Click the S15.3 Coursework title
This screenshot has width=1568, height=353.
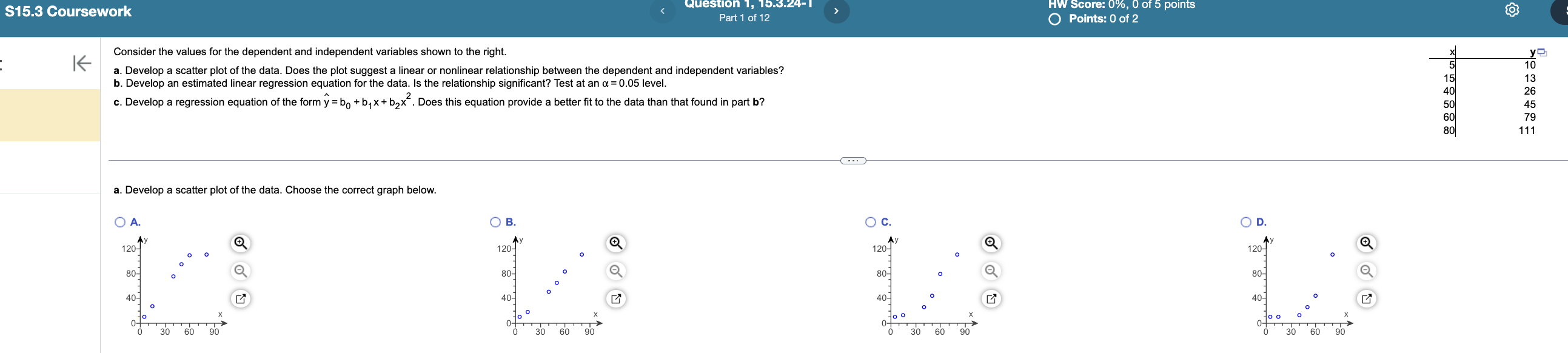point(68,12)
